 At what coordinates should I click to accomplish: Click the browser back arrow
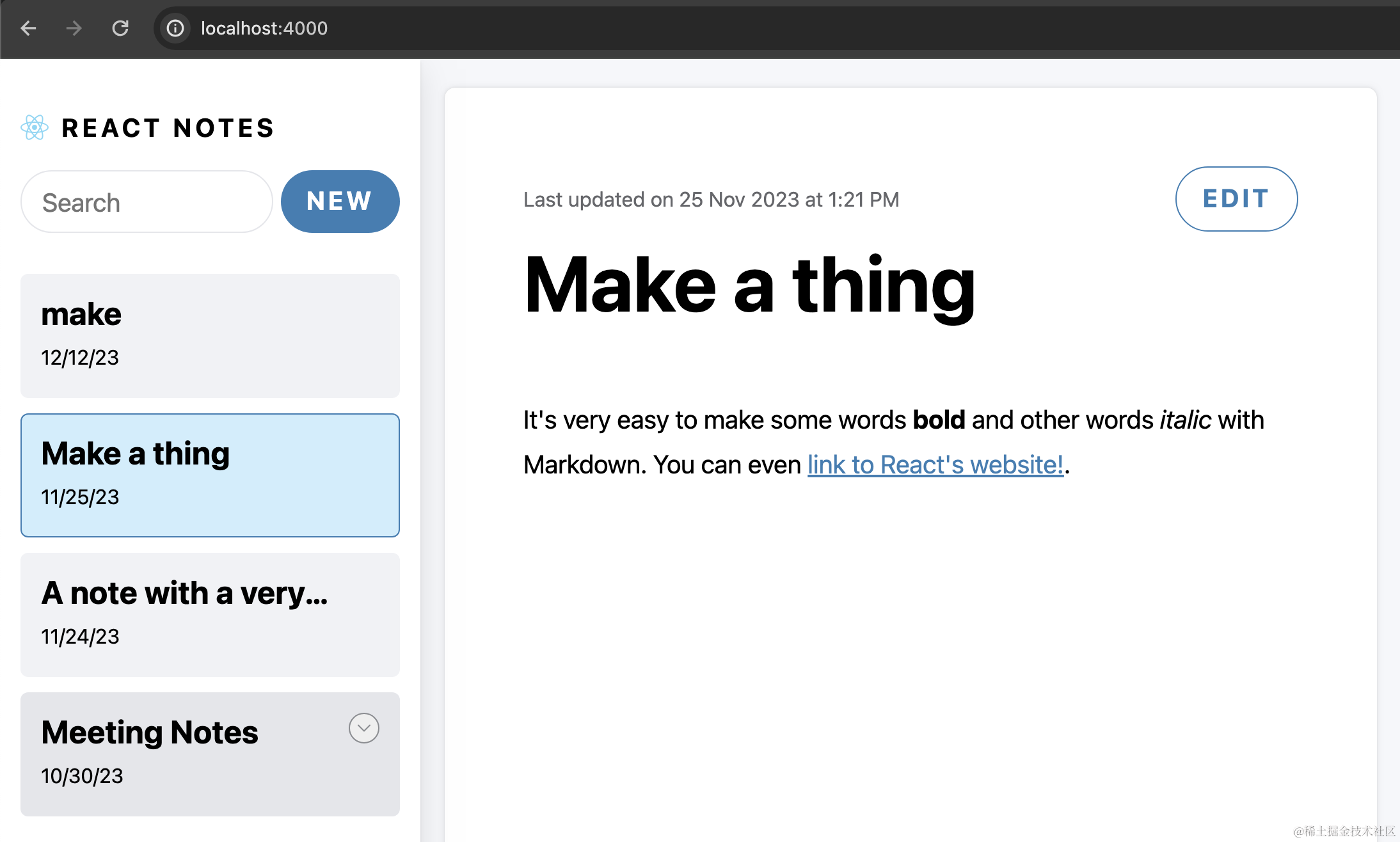[28, 28]
